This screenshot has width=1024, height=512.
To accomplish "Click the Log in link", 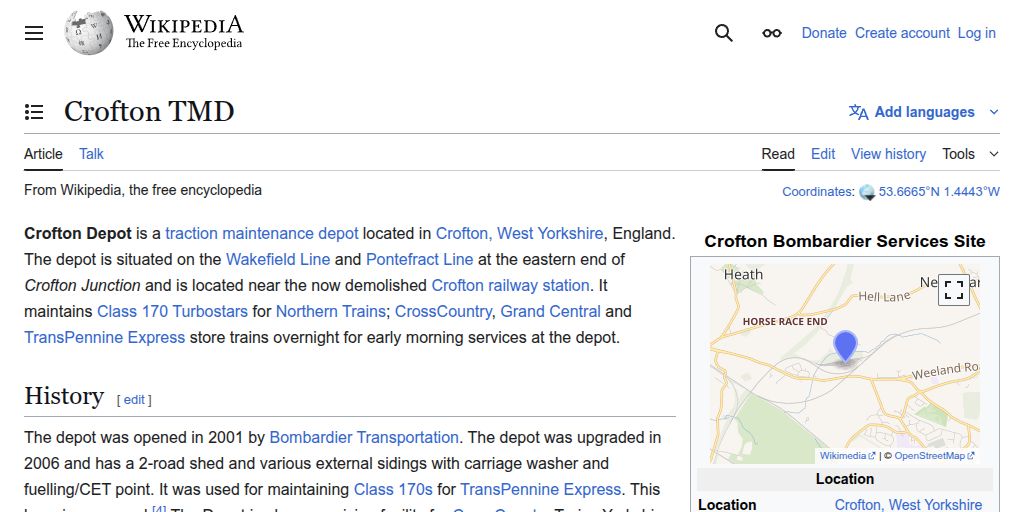I will (x=976, y=33).
